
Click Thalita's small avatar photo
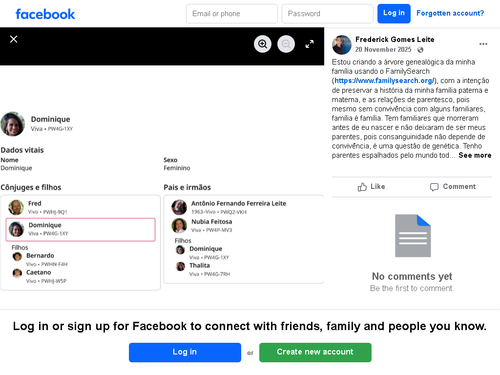click(x=180, y=266)
